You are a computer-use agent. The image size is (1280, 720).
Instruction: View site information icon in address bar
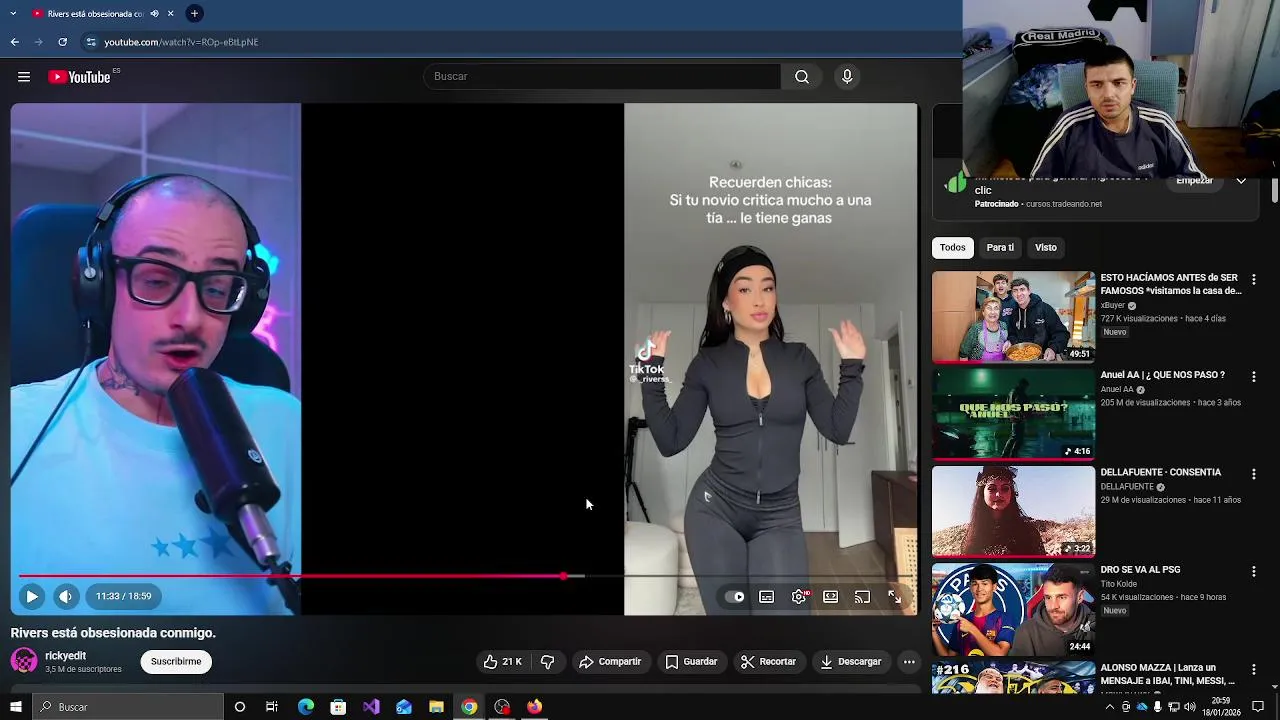tap(91, 42)
